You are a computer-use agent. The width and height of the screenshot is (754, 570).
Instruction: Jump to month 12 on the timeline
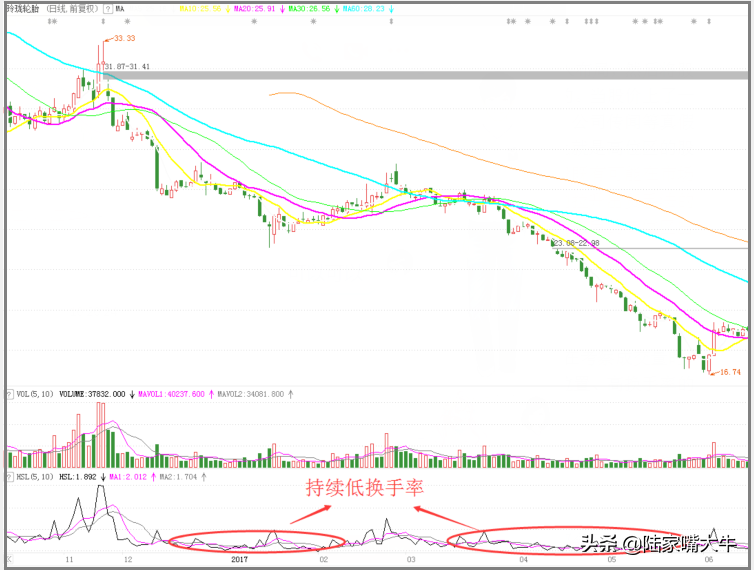tap(127, 561)
